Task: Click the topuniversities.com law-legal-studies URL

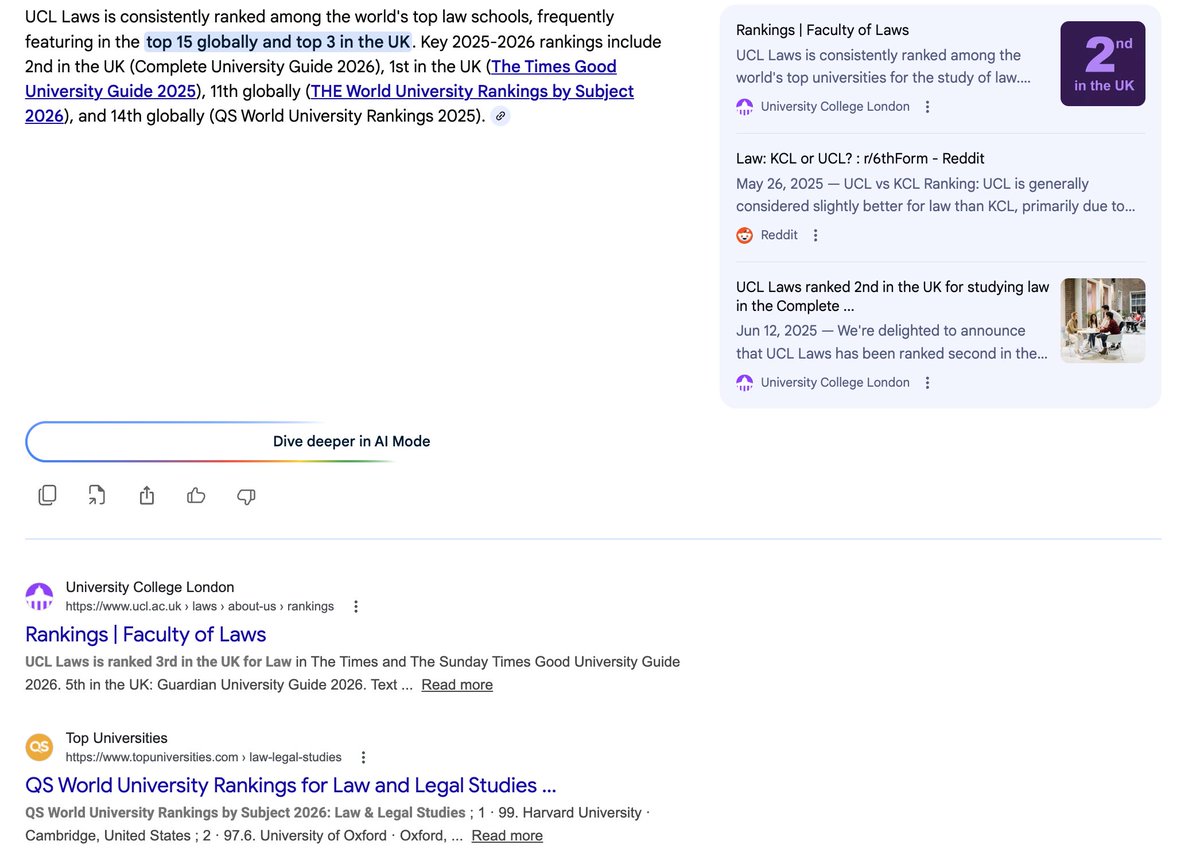Action: pos(204,757)
